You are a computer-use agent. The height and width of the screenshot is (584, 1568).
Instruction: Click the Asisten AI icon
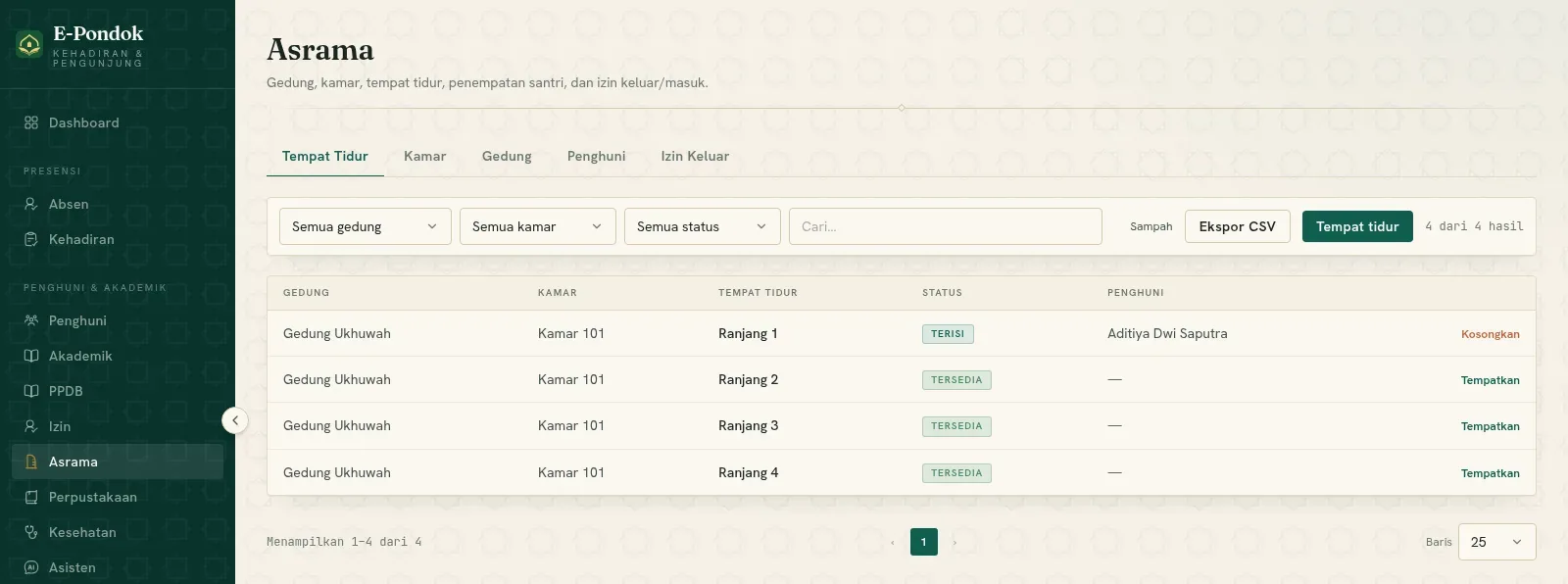(31, 567)
